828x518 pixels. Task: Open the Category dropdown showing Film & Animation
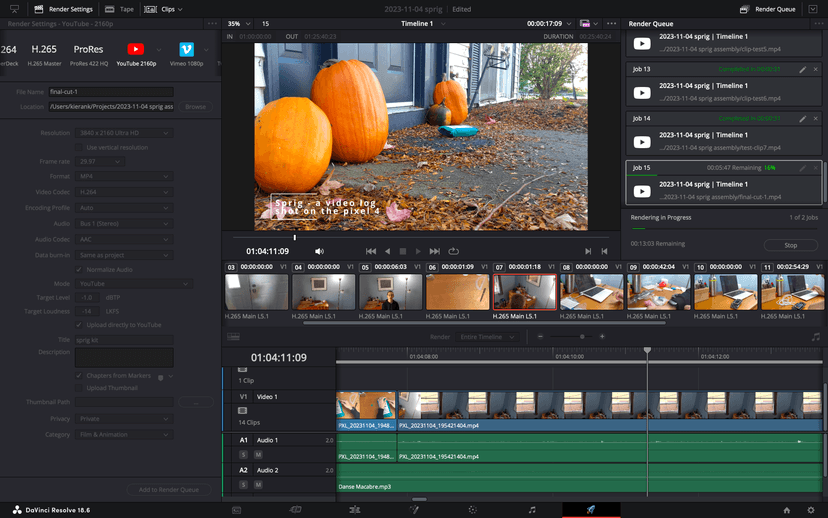tap(125, 435)
